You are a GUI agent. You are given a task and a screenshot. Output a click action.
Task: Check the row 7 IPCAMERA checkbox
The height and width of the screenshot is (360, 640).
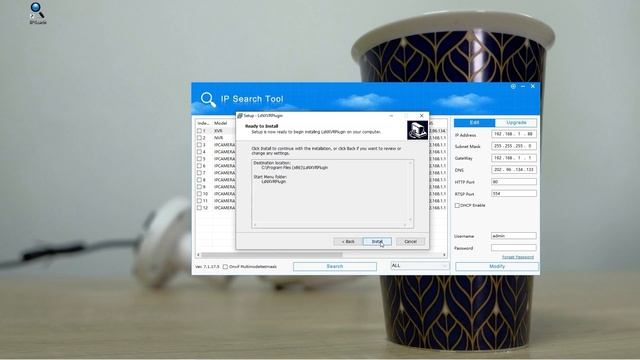(200, 173)
